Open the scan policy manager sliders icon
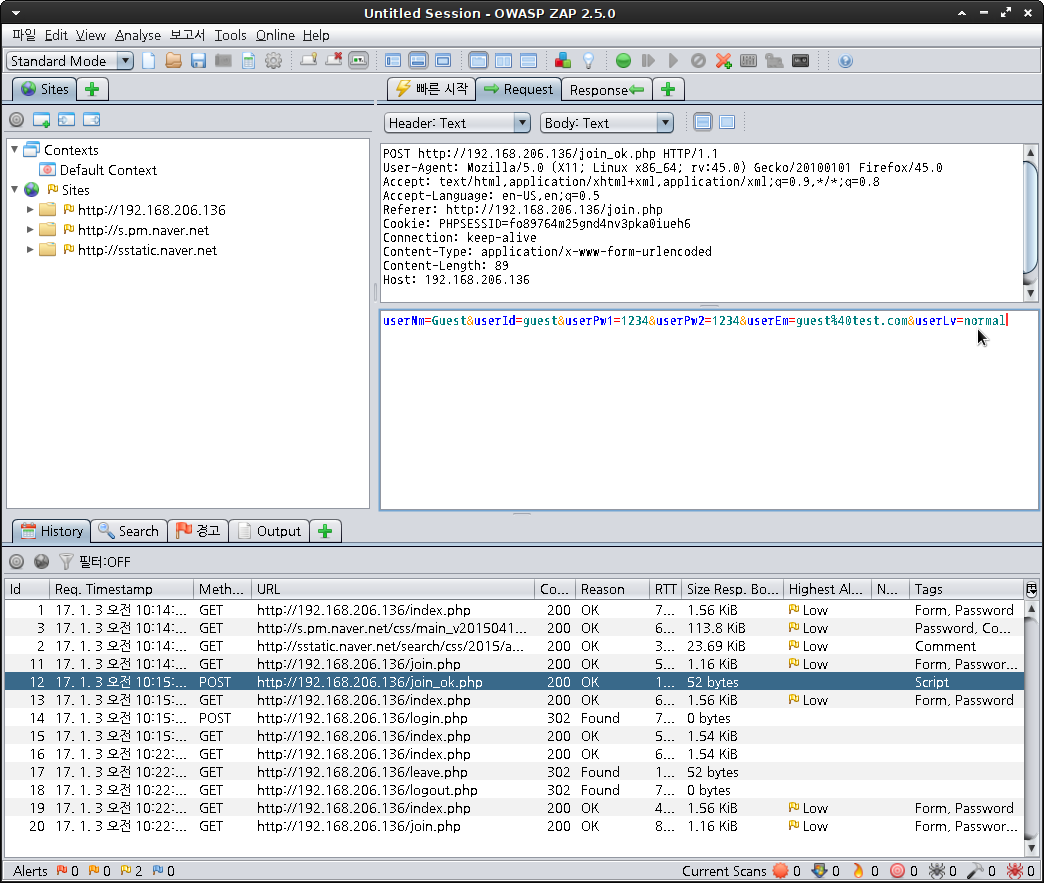Viewport: 1044px width, 883px height. (x=748, y=61)
